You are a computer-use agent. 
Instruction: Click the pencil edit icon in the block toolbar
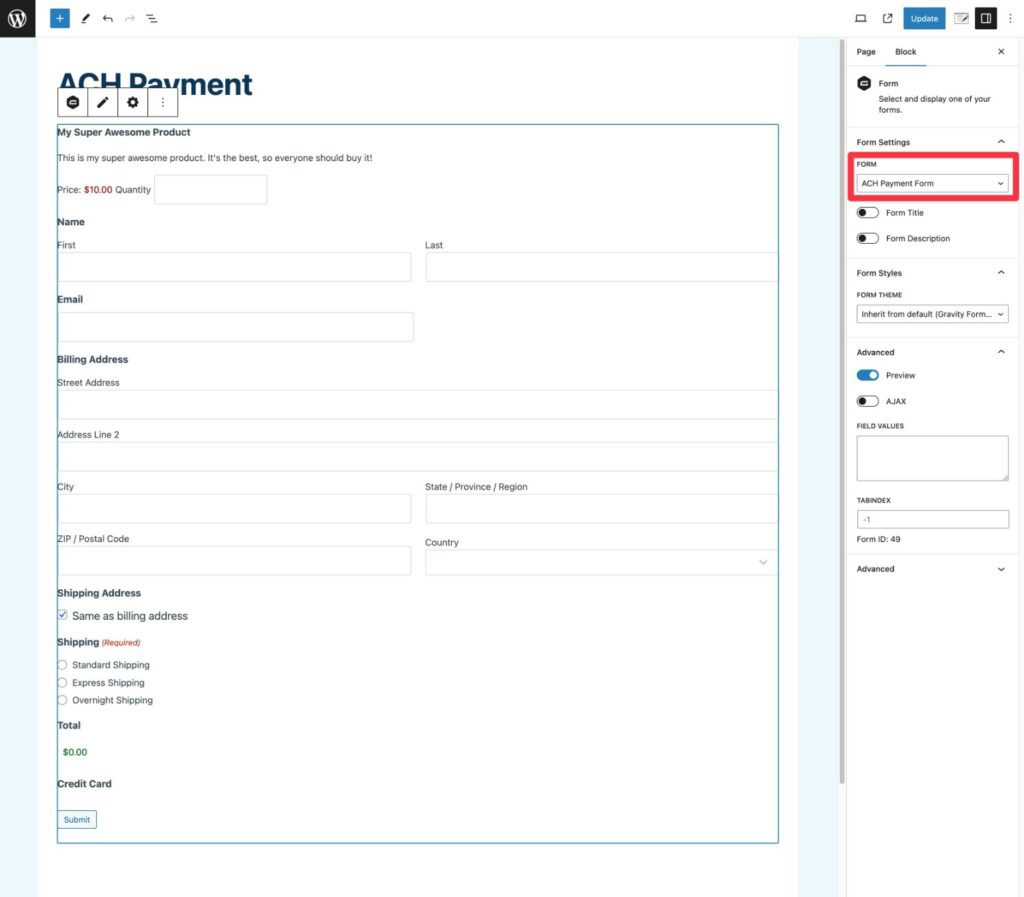103,101
